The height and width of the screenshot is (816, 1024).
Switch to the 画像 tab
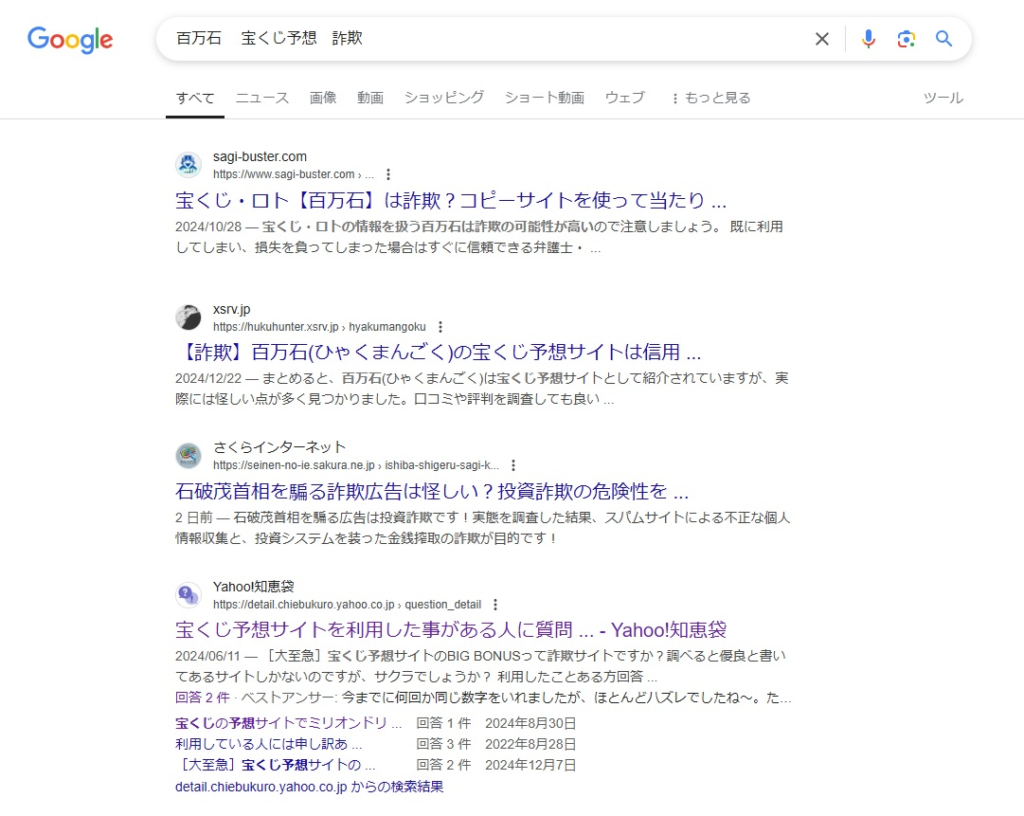click(x=323, y=98)
